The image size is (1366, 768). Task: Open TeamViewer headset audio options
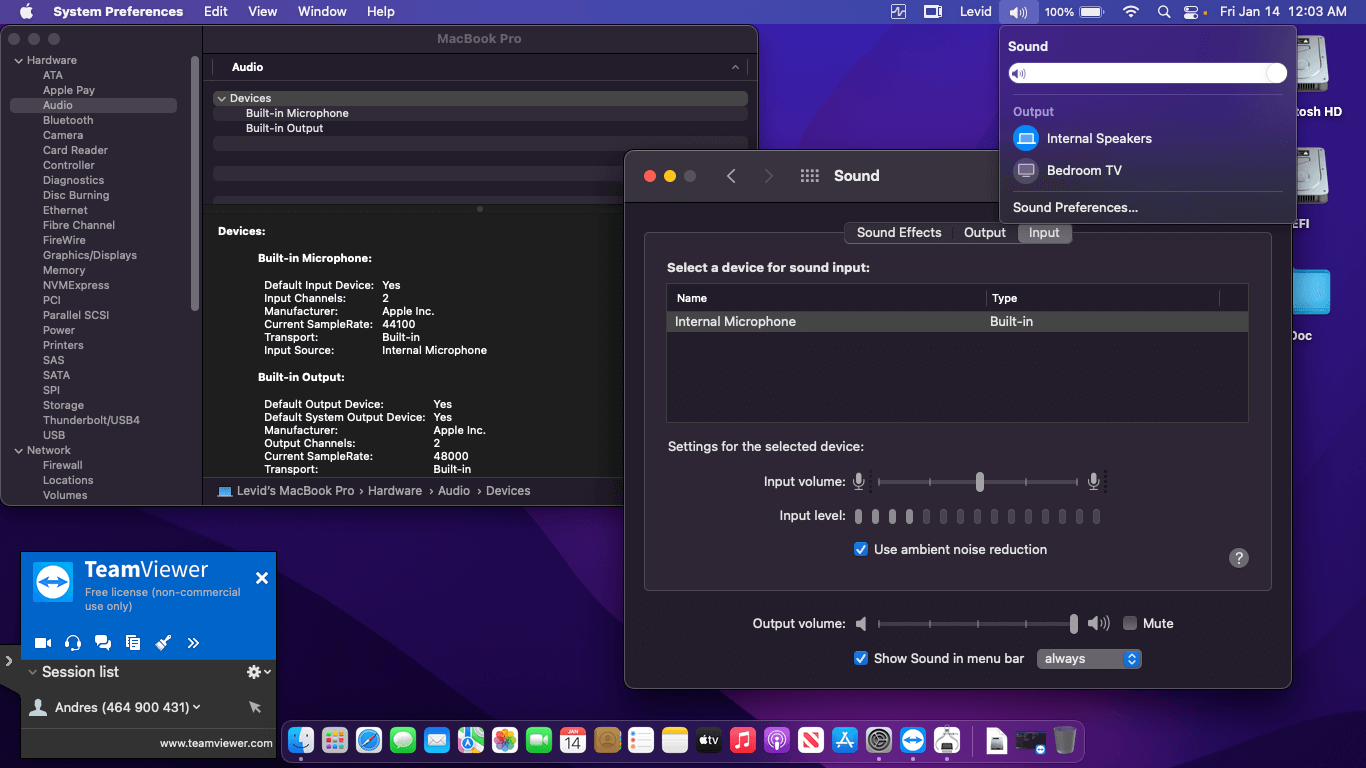tap(73, 643)
